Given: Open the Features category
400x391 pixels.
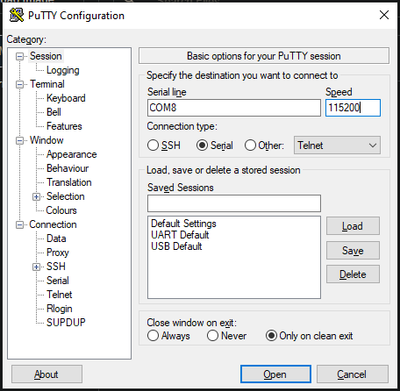Looking at the screenshot, I should tap(64, 126).
